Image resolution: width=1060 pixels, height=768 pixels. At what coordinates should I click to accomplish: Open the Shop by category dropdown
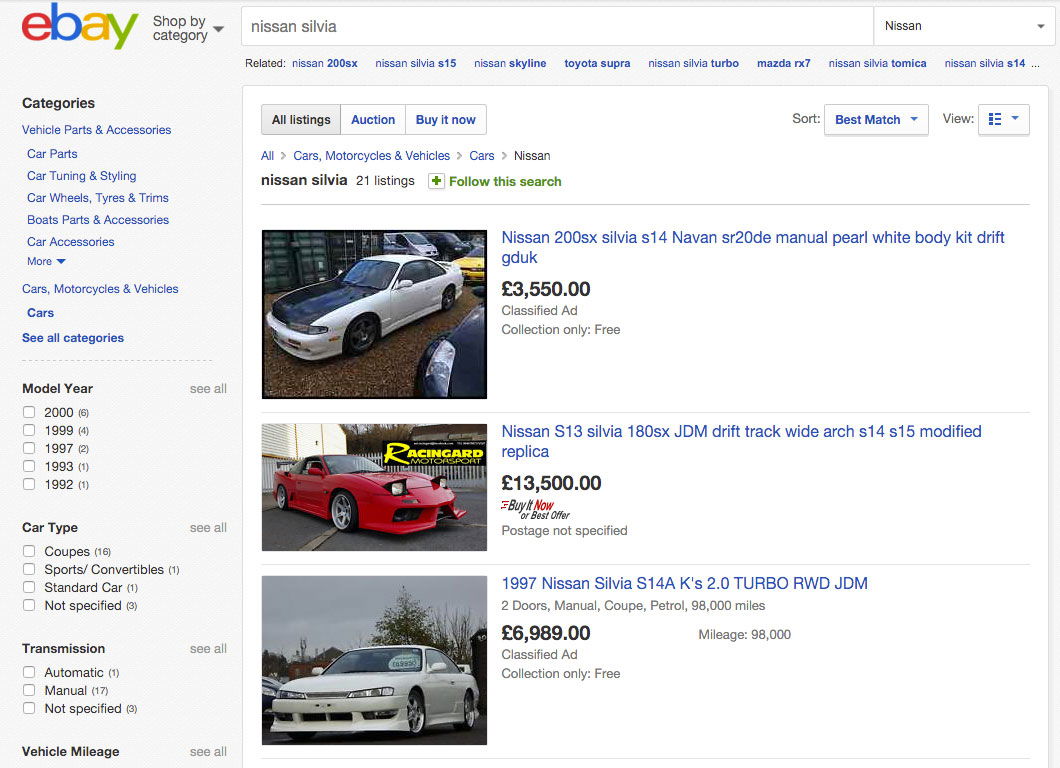(x=187, y=28)
